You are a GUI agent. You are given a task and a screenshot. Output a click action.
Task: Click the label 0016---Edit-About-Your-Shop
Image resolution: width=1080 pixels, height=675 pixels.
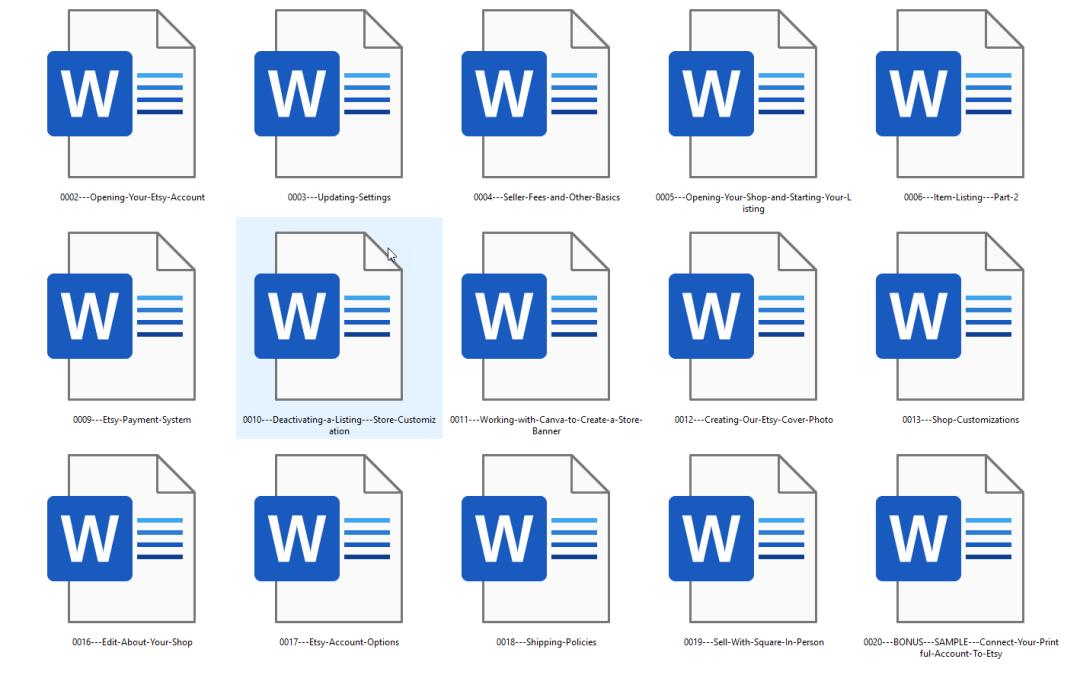pos(132,642)
